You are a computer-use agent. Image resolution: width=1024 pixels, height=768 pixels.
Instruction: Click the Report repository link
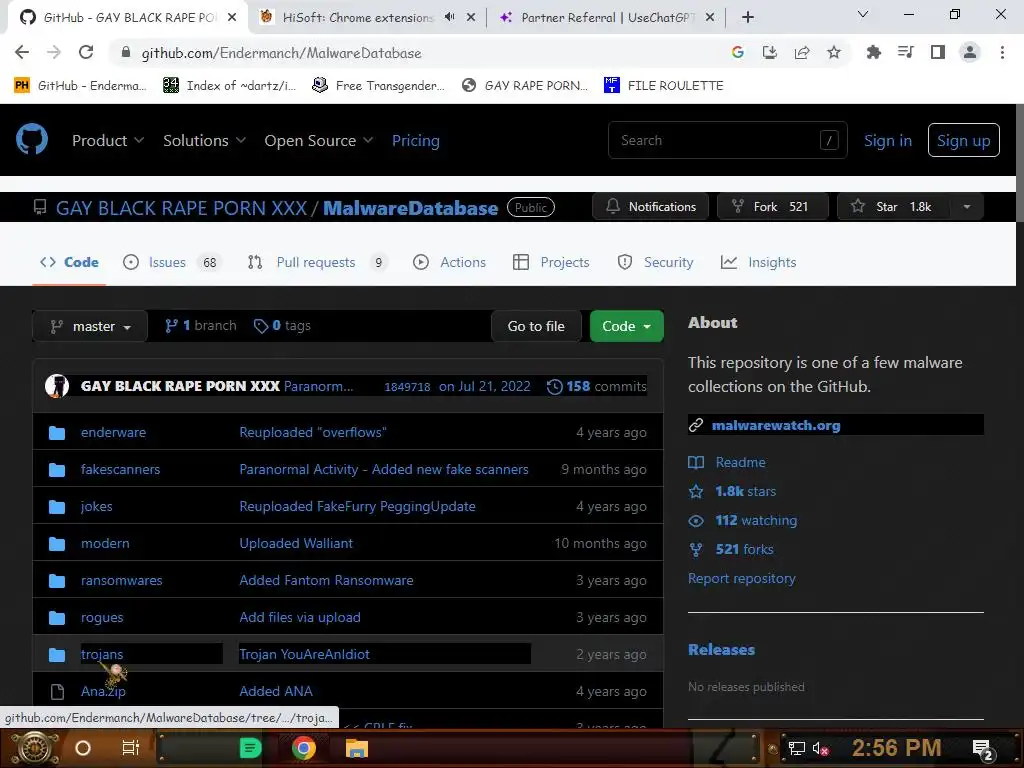pyautogui.click(x=741, y=579)
